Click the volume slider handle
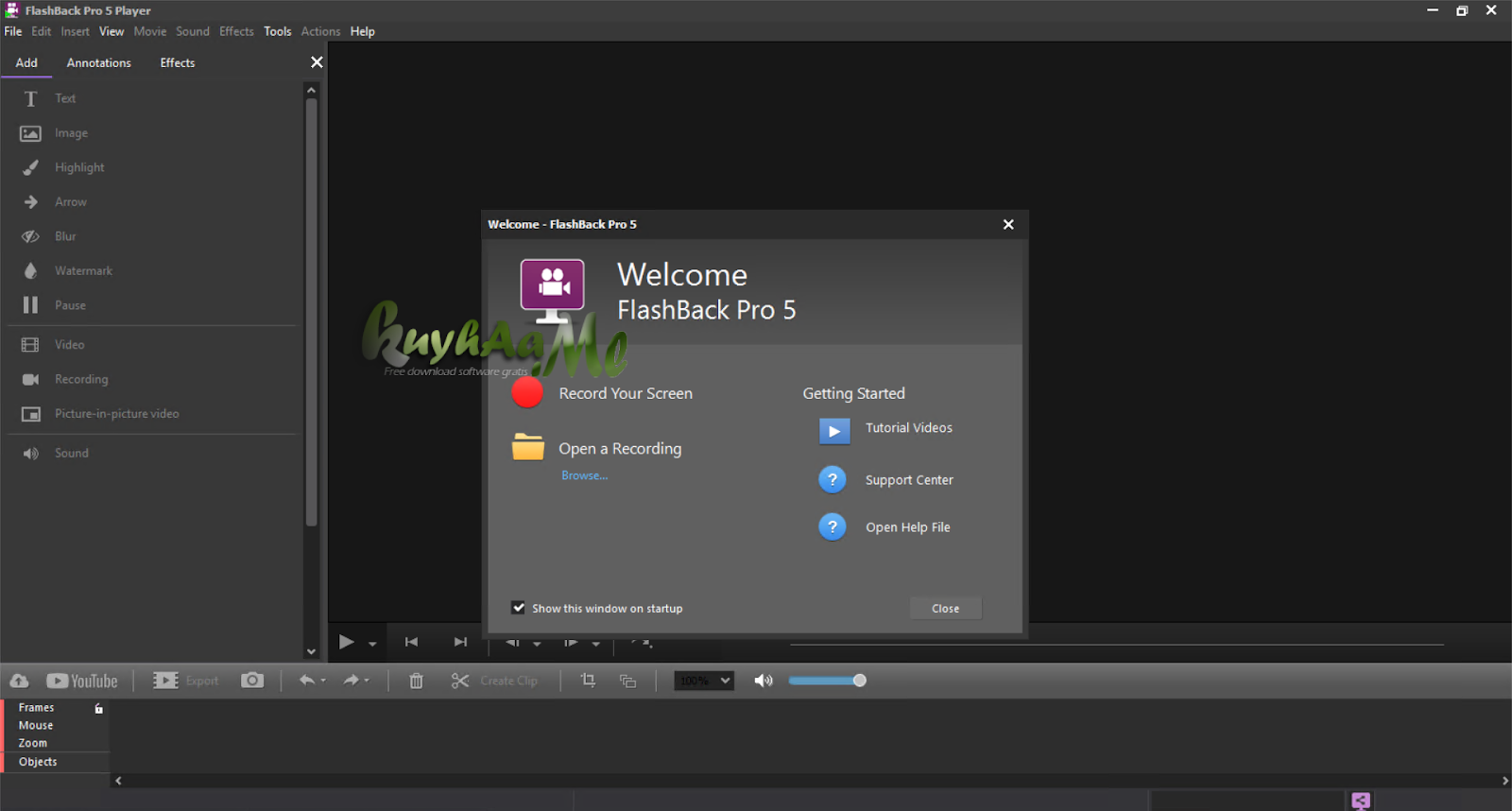1512x811 pixels. click(859, 681)
